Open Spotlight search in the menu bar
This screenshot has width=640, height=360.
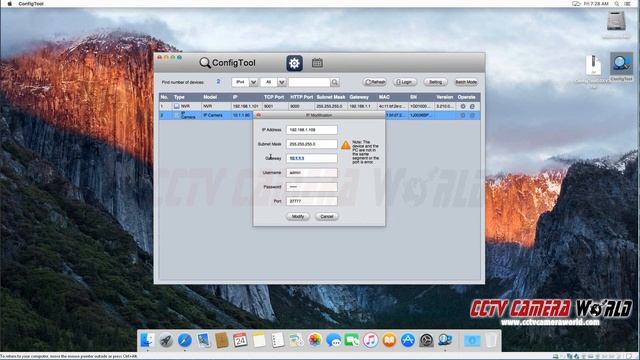[617, 4]
